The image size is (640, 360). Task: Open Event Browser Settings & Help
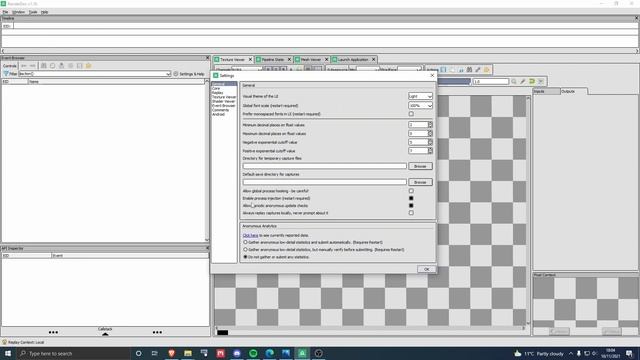[189, 74]
